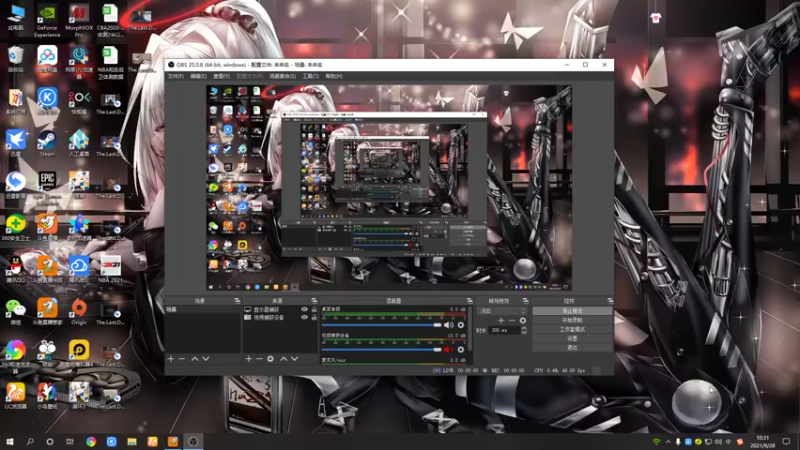Move scene down in Scenes panel
Screen dimensions: 800x450
click(x=206, y=359)
